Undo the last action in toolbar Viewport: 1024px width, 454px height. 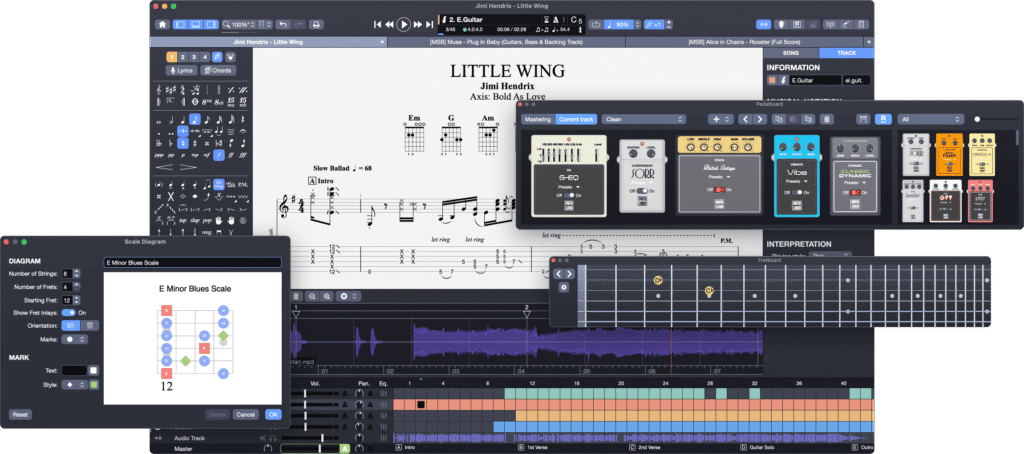click(x=283, y=24)
